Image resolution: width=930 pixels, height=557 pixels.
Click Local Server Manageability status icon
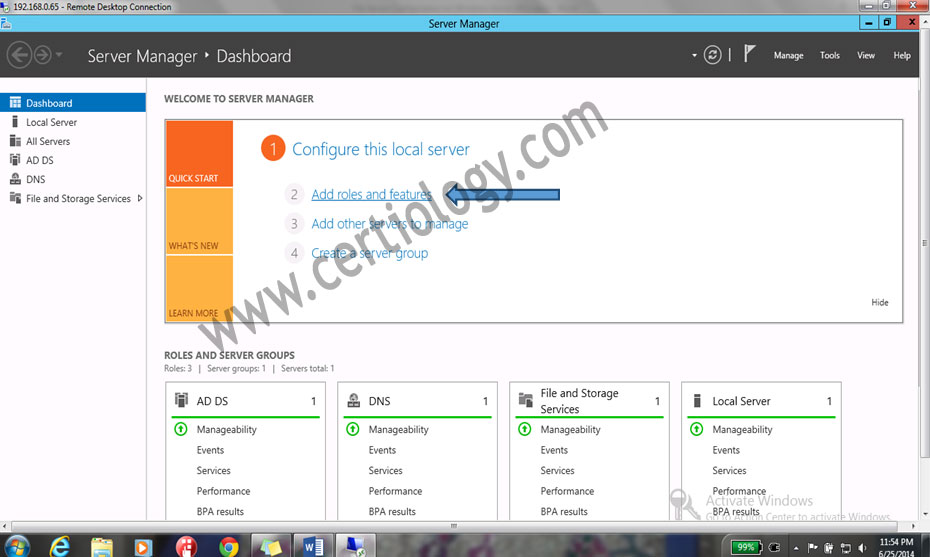pos(697,429)
